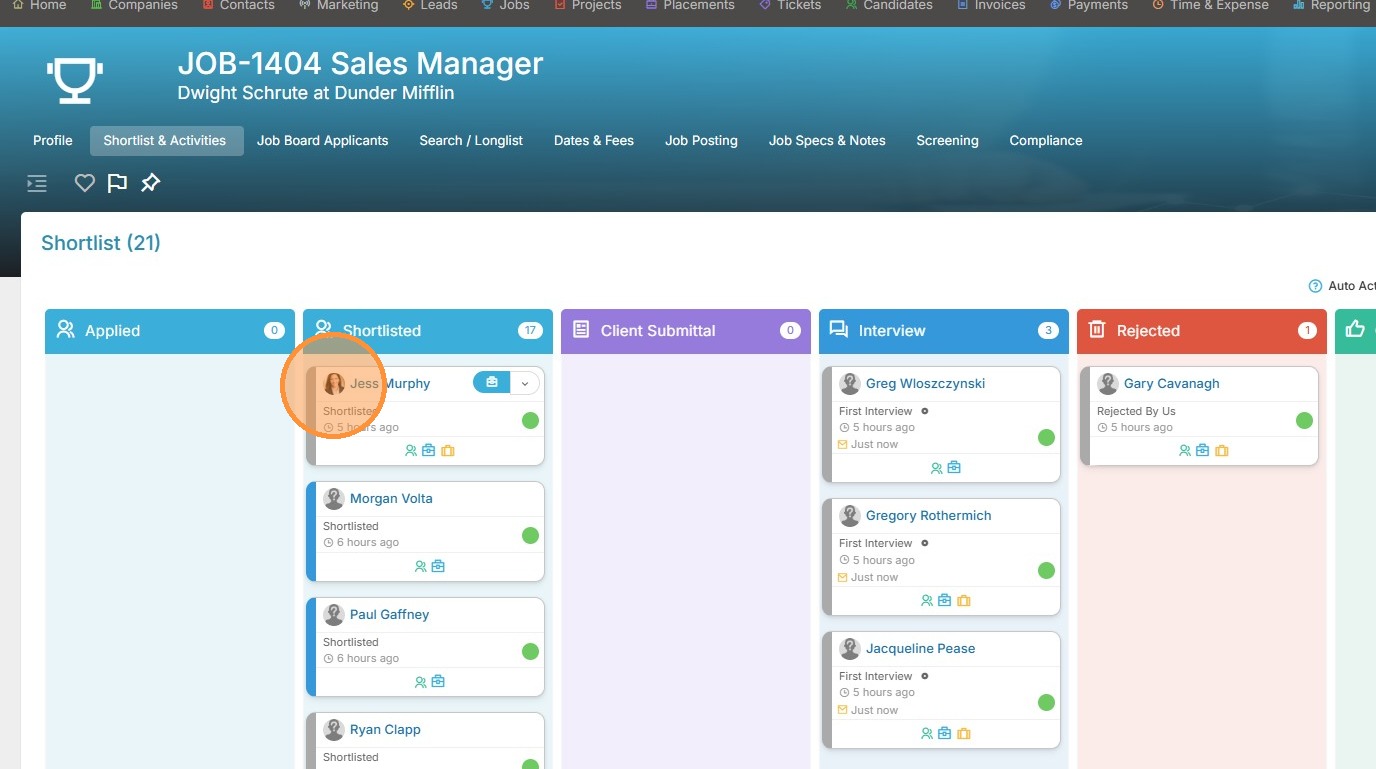Open Paul Gaffney's candidate record
Viewport: 1376px width, 769px height.
(389, 614)
